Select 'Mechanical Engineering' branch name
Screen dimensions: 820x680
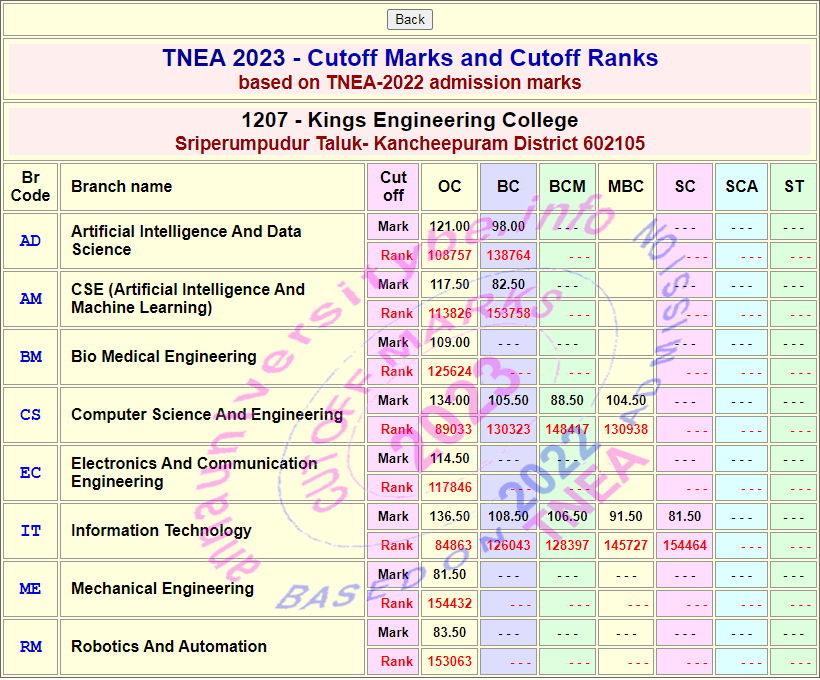162,589
